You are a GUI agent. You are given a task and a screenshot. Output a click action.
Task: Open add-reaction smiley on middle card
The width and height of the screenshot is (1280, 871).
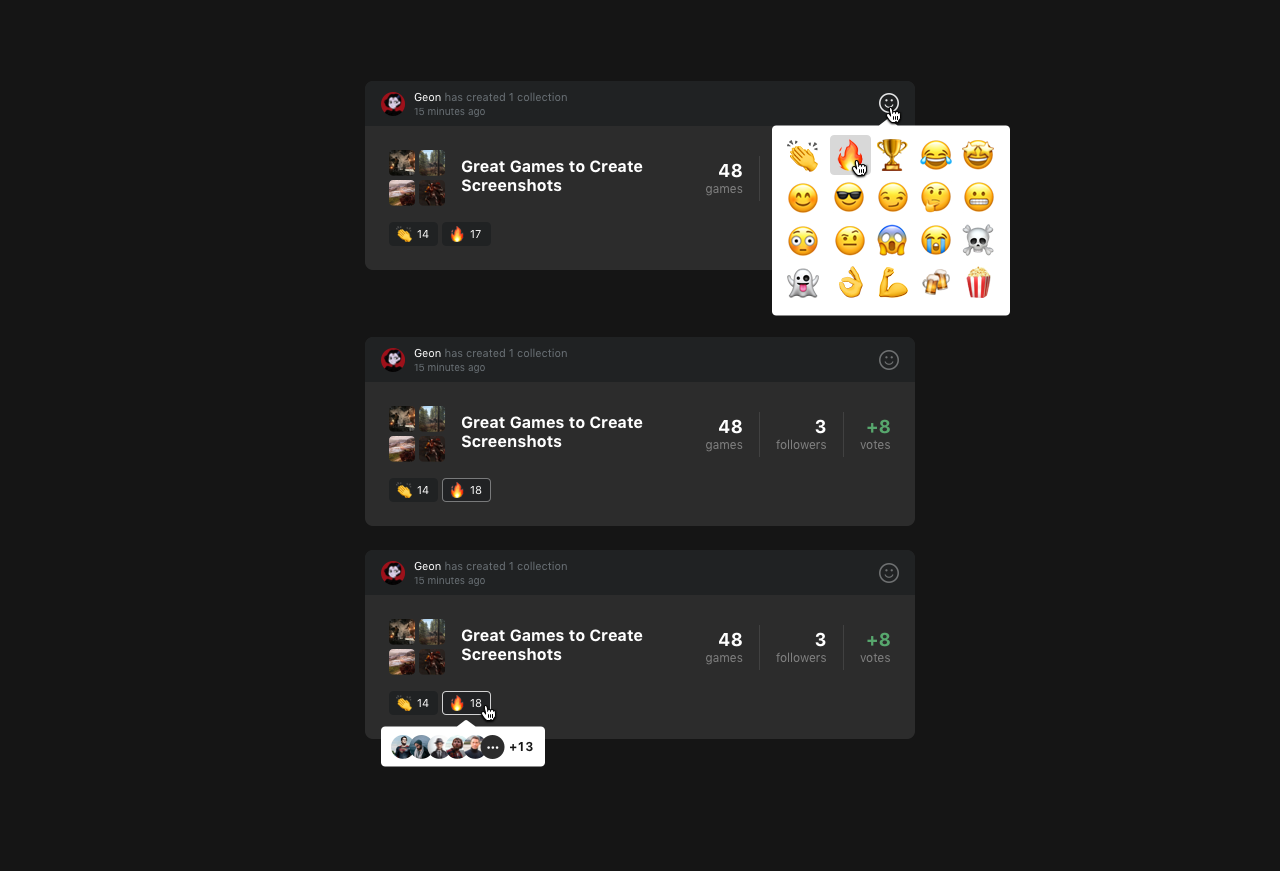click(x=889, y=360)
